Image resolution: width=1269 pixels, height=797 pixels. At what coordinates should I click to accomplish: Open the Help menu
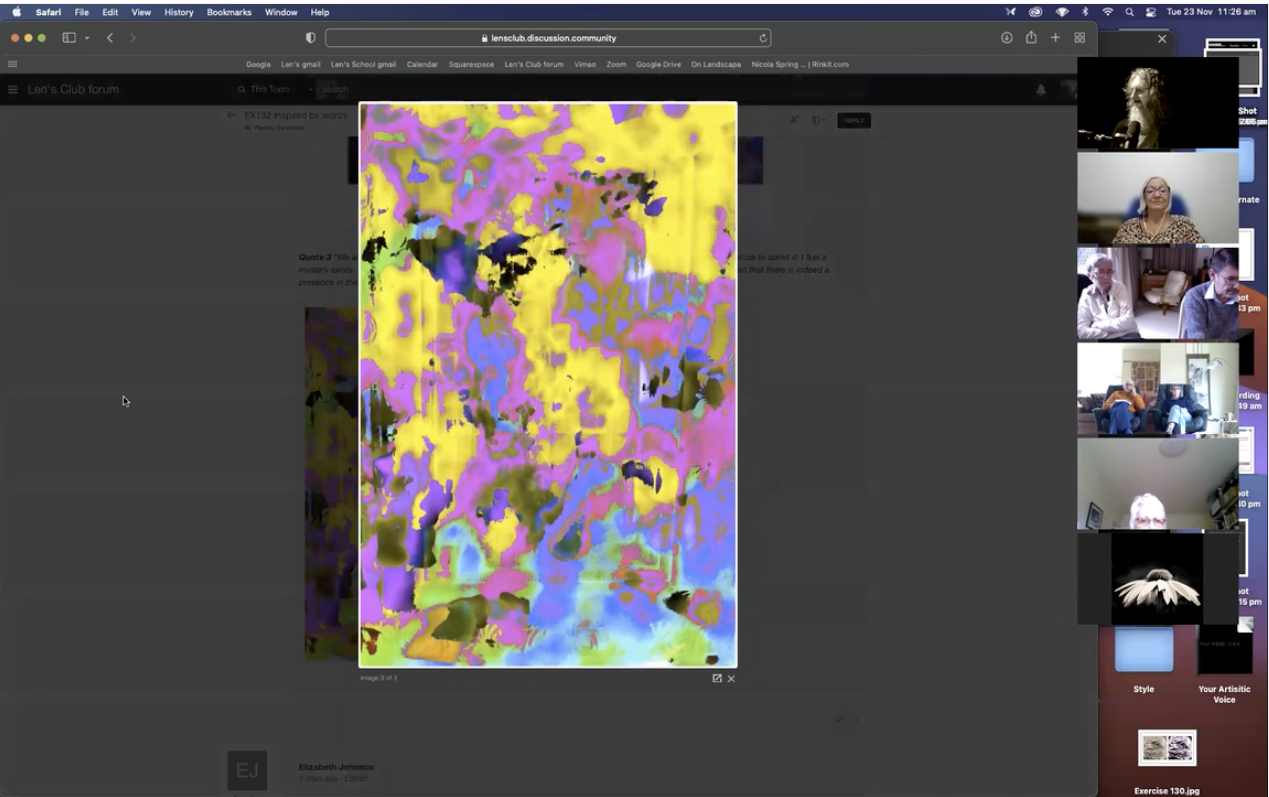click(x=320, y=12)
